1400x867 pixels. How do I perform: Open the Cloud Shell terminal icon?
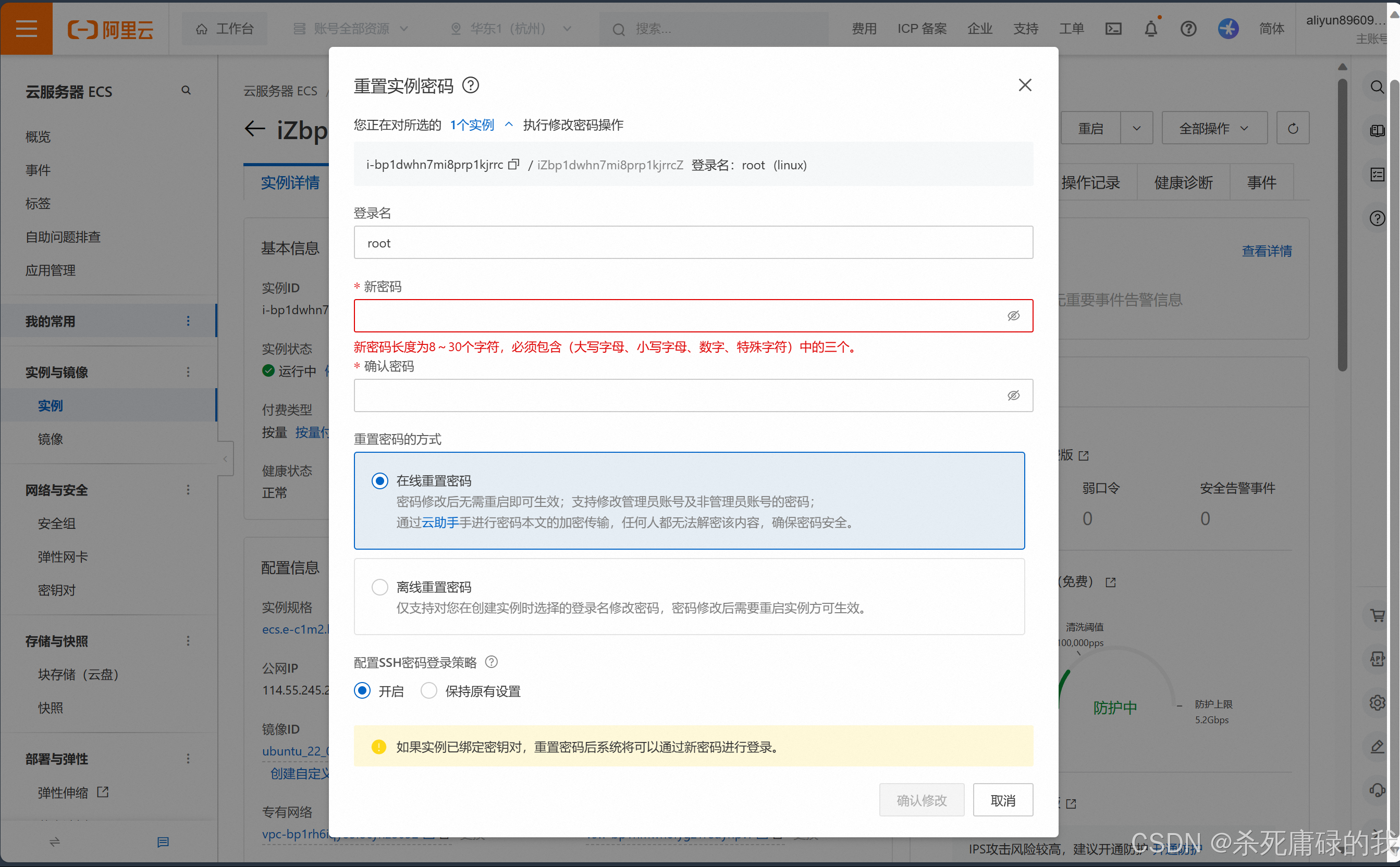pyautogui.click(x=1113, y=29)
